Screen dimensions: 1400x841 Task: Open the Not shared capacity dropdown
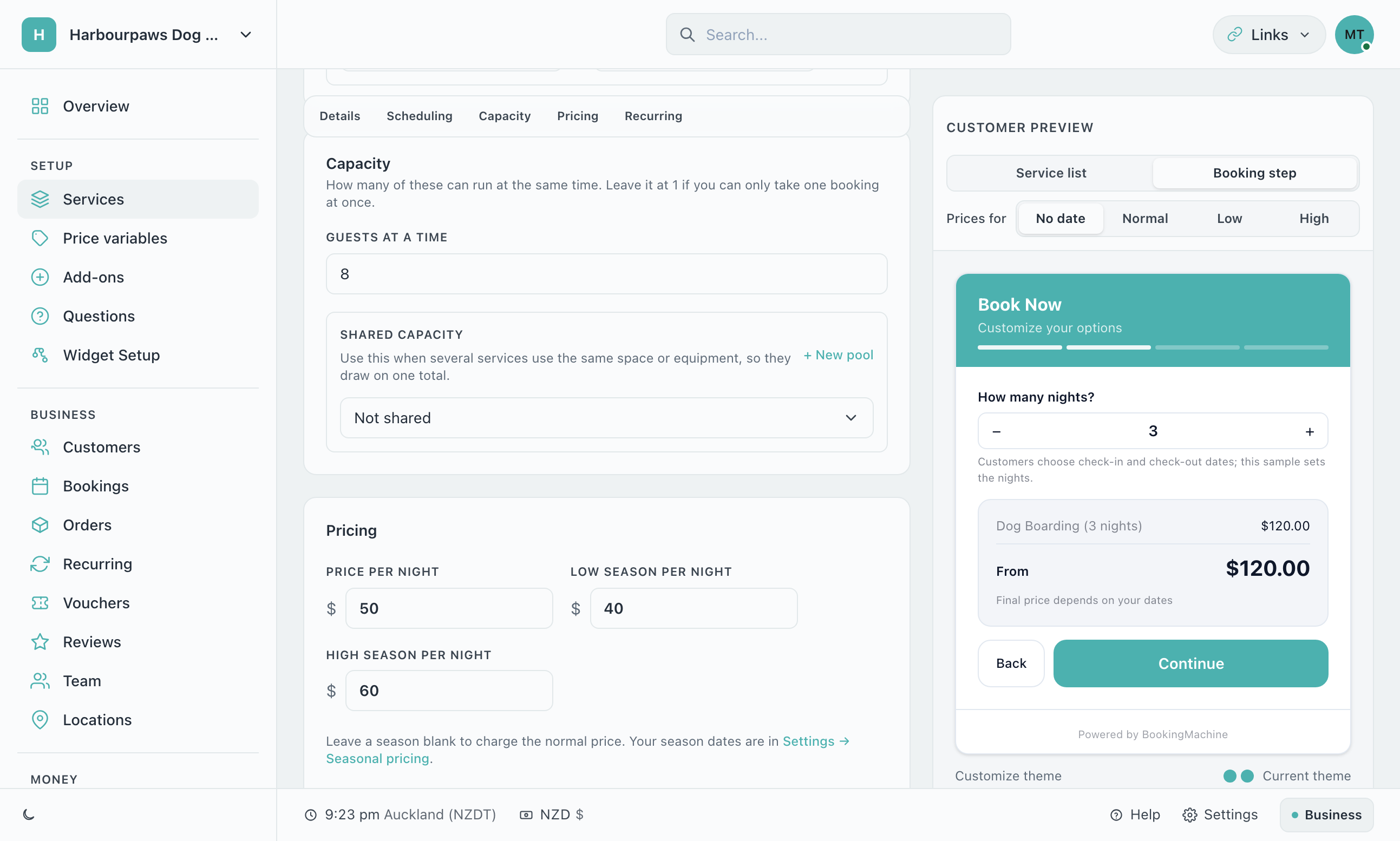coord(606,418)
